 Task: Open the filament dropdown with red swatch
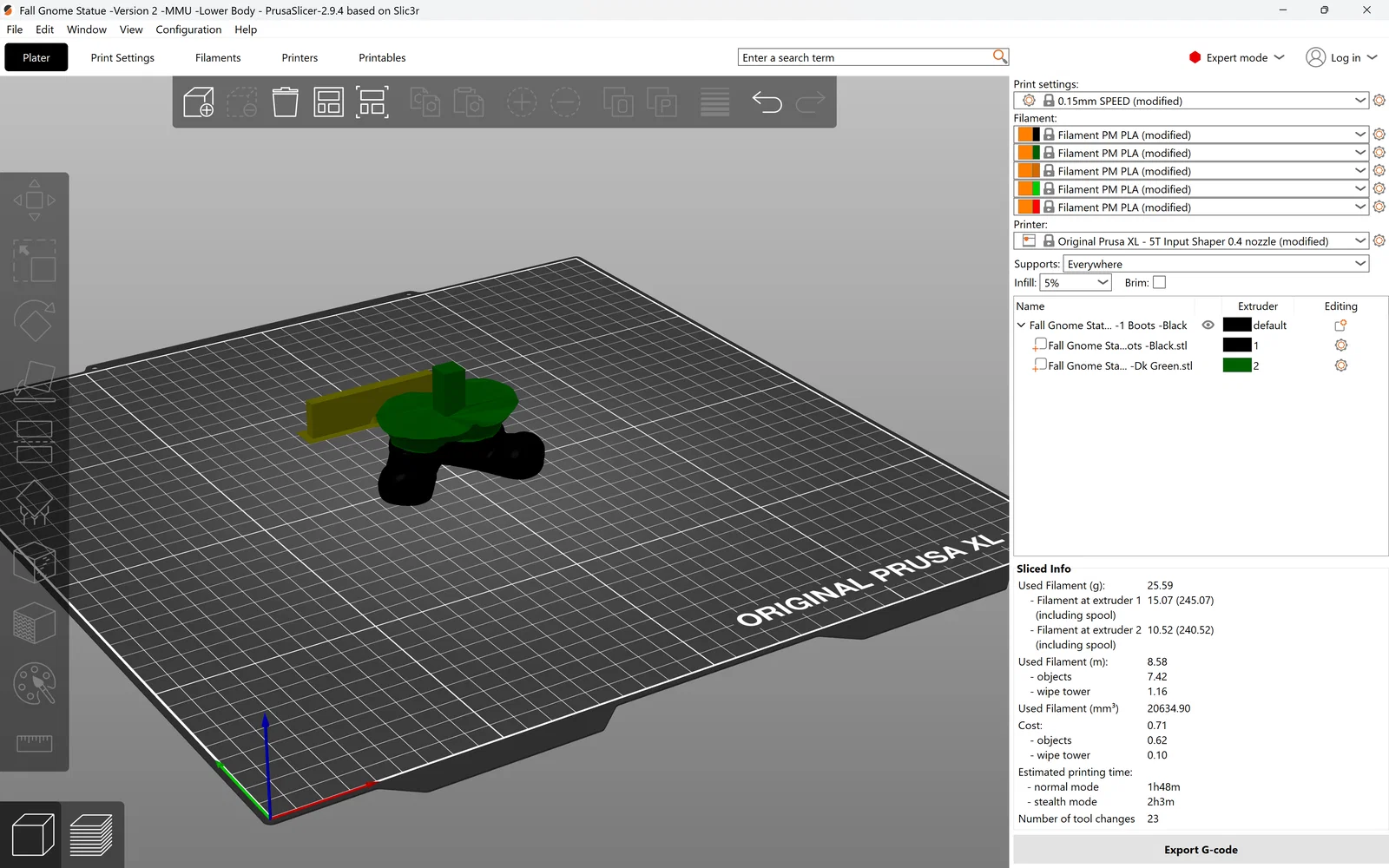1191,207
